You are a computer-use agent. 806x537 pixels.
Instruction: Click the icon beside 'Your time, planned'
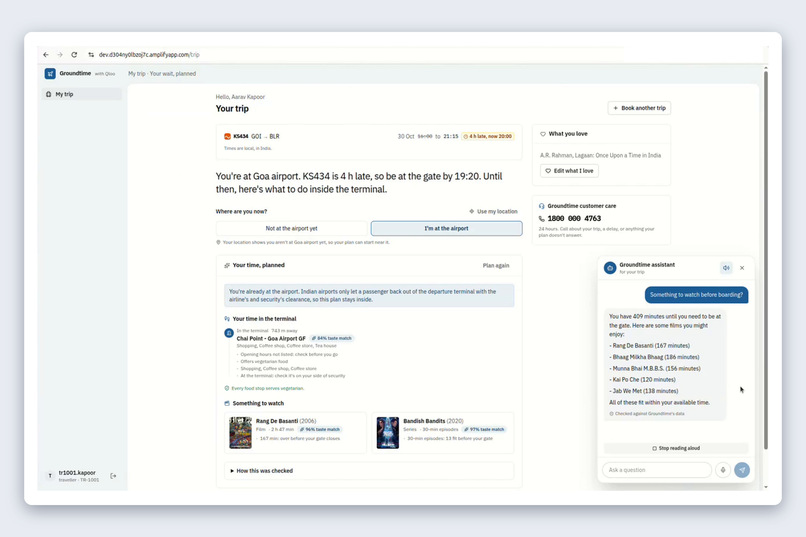227,265
